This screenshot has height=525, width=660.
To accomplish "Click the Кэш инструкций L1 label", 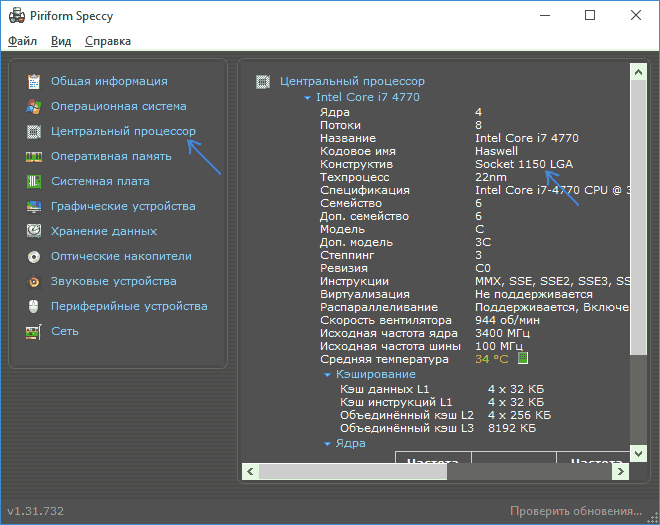I will (396, 402).
